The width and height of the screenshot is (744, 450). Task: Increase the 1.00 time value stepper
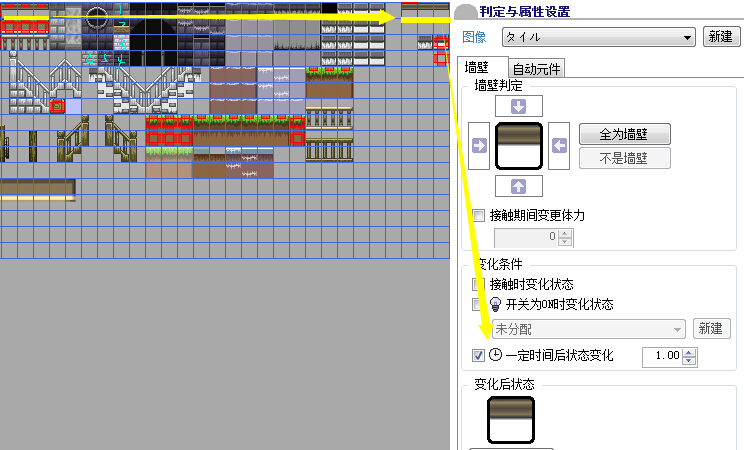point(689,352)
